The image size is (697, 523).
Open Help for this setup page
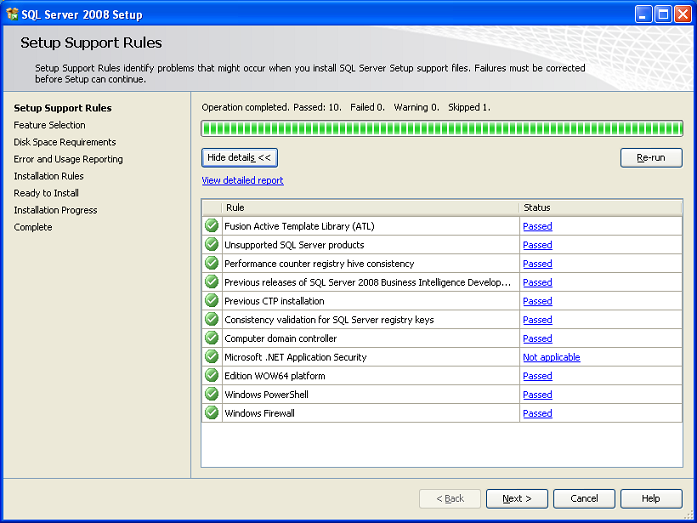[651, 499]
